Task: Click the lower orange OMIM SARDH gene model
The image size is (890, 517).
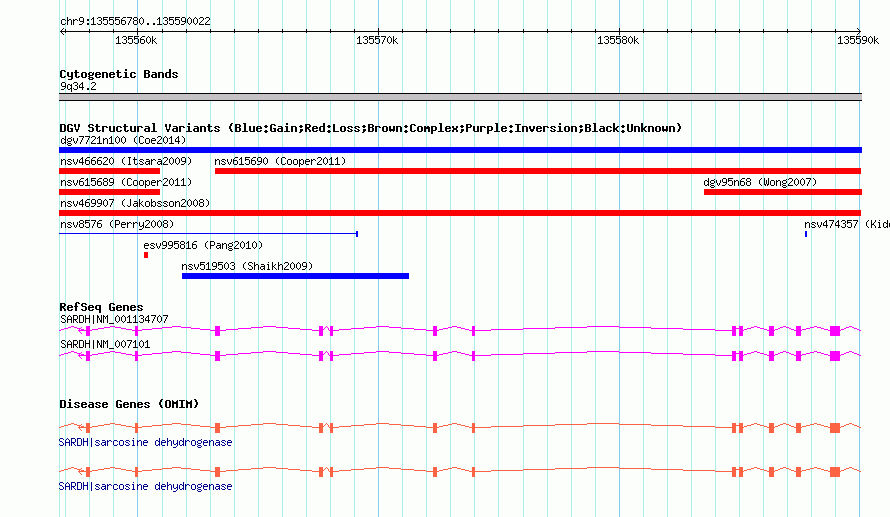Action: (x=460, y=472)
